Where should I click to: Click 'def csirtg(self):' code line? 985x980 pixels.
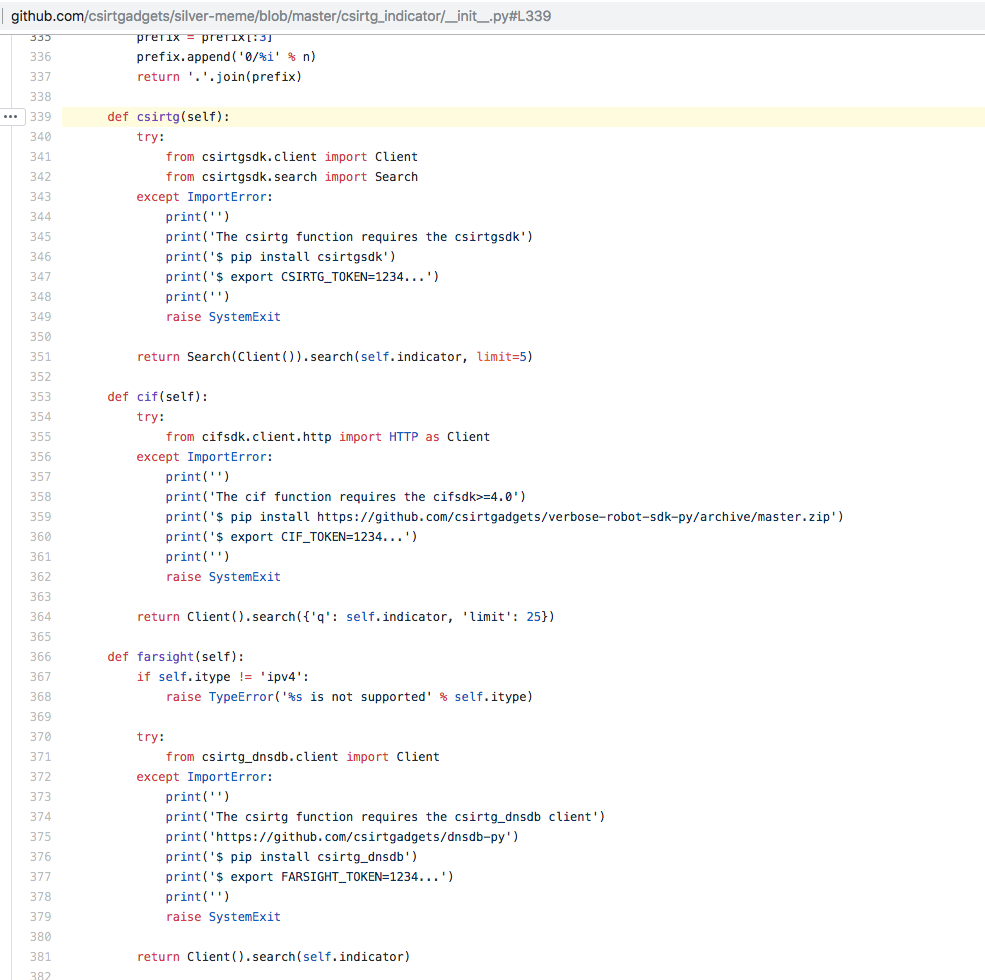pyautogui.click(x=168, y=117)
